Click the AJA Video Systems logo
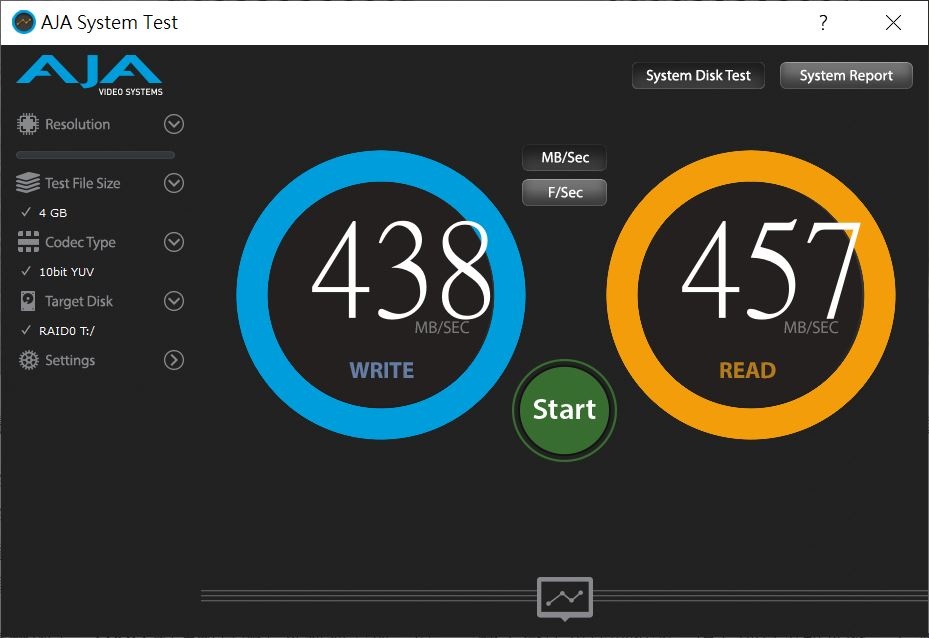The width and height of the screenshot is (929, 638). [89, 75]
